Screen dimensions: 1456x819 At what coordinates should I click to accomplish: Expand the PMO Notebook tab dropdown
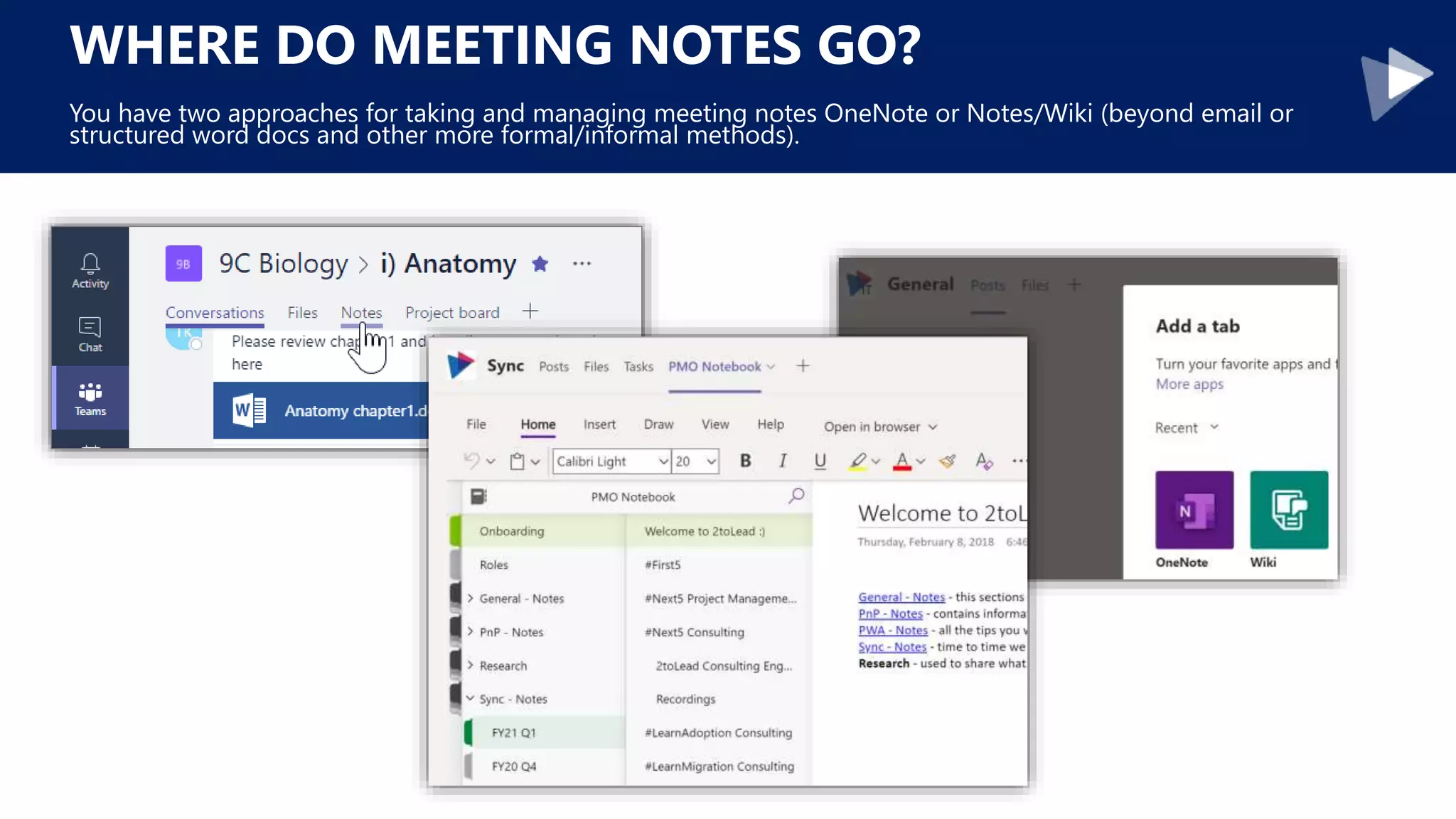771,367
